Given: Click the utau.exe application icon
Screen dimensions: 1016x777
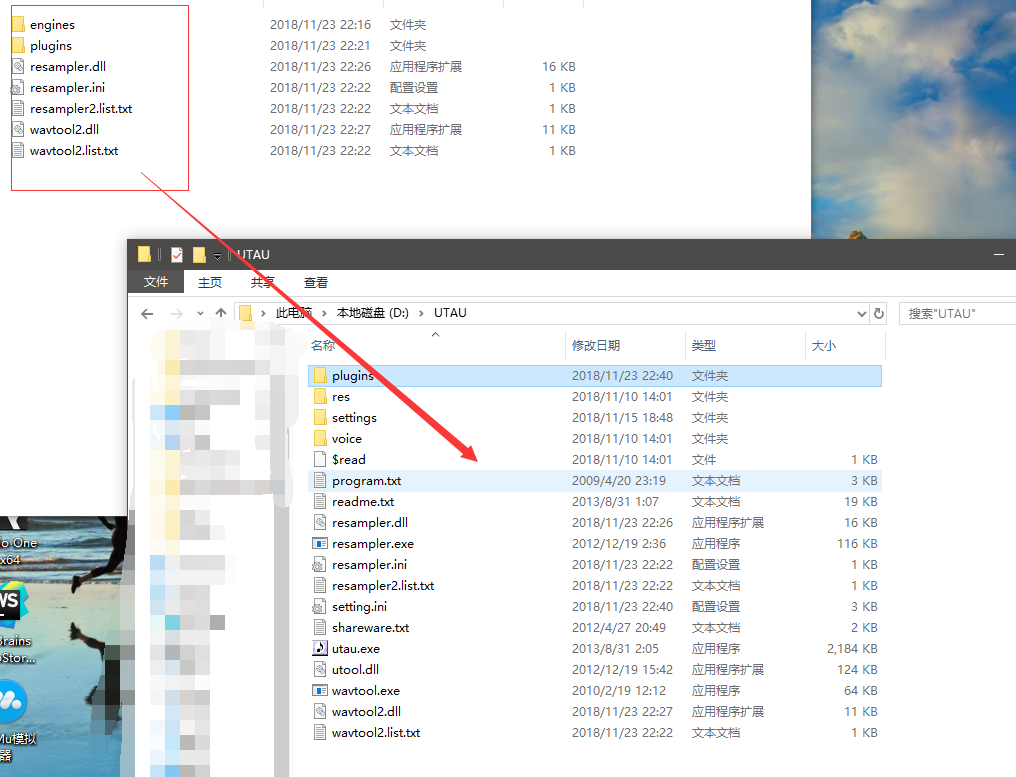Looking at the screenshot, I should point(319,649).
